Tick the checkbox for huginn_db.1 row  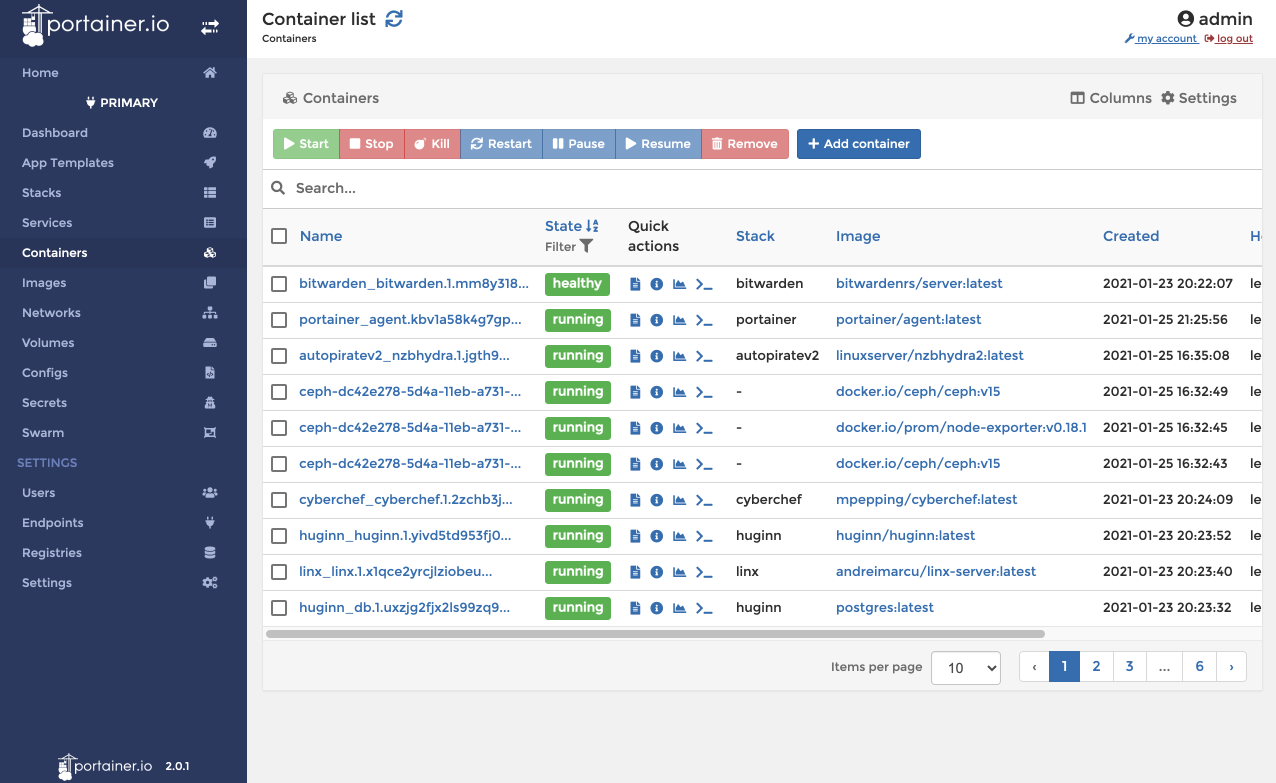[279, 608]
